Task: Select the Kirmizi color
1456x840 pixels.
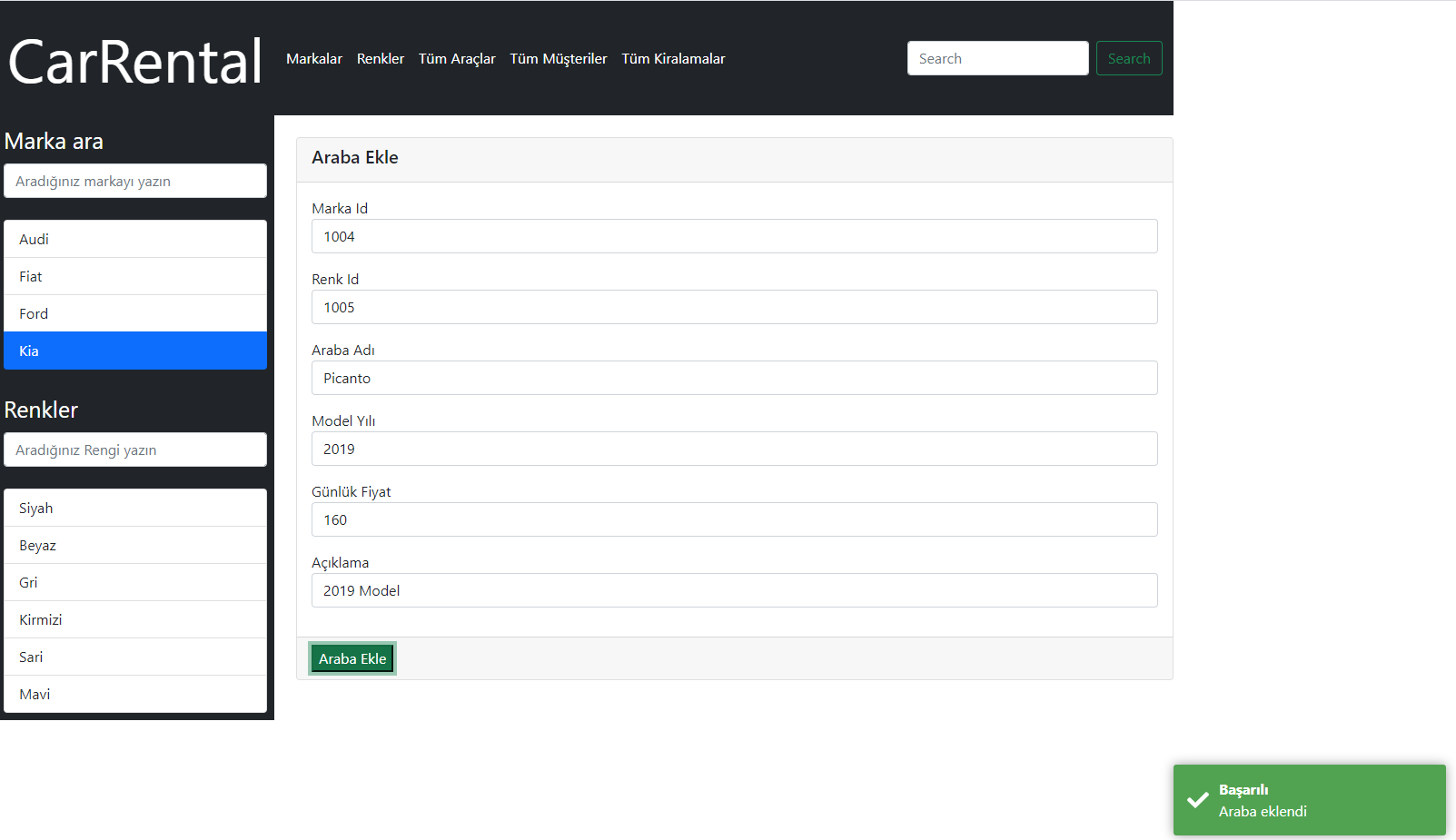Action: [x=134, y=619]
